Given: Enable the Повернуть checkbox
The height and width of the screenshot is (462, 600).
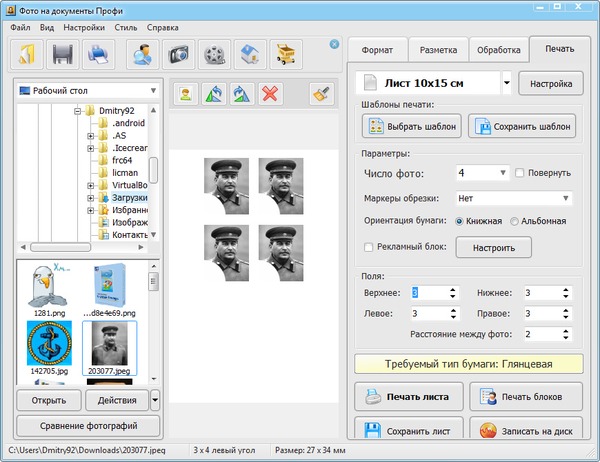Looking at the screenshot, I should (520, 173).
